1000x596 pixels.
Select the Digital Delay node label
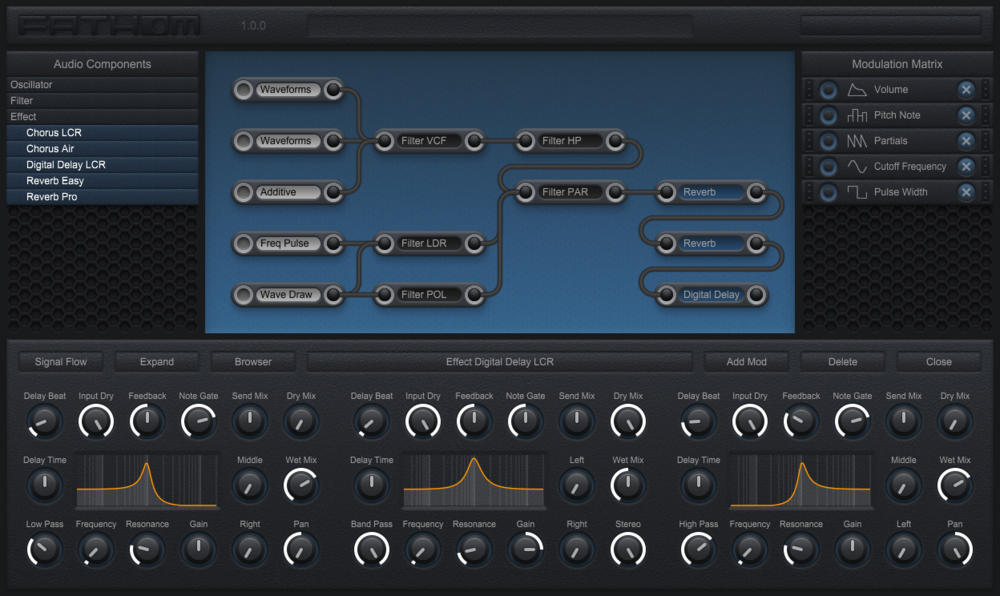click(x=711, y=294)
